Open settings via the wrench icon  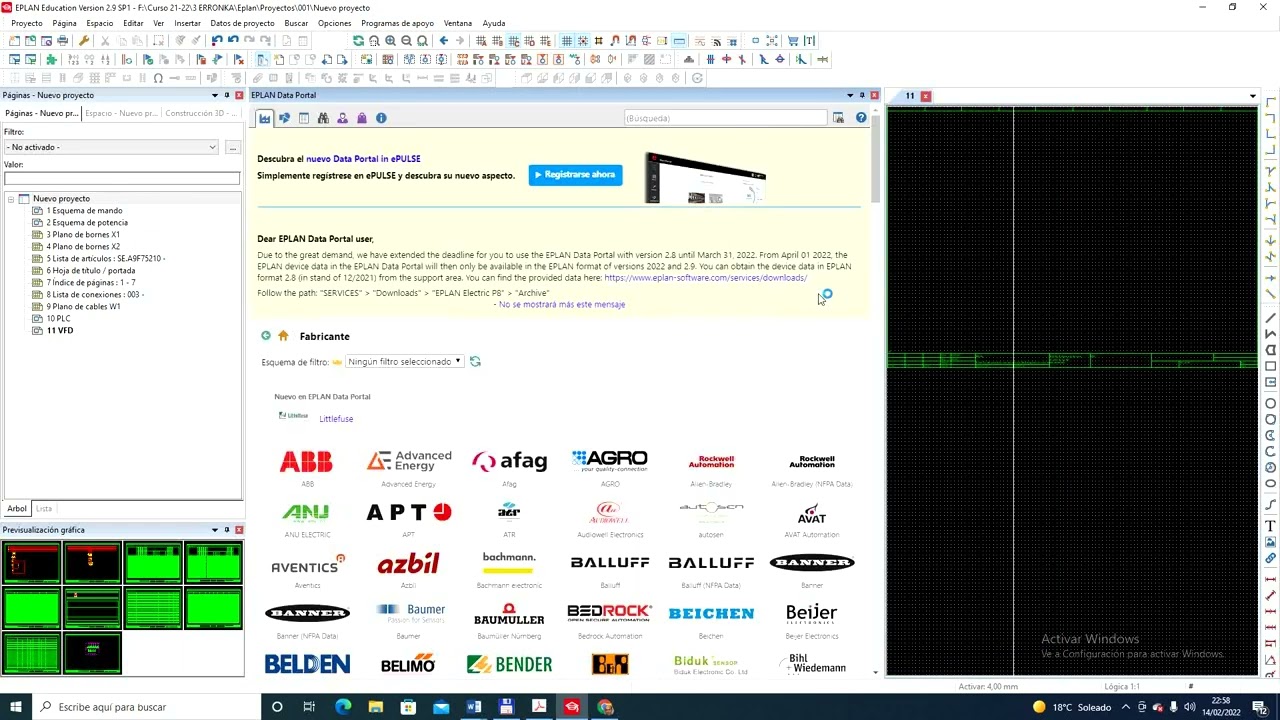coord(83,41)
